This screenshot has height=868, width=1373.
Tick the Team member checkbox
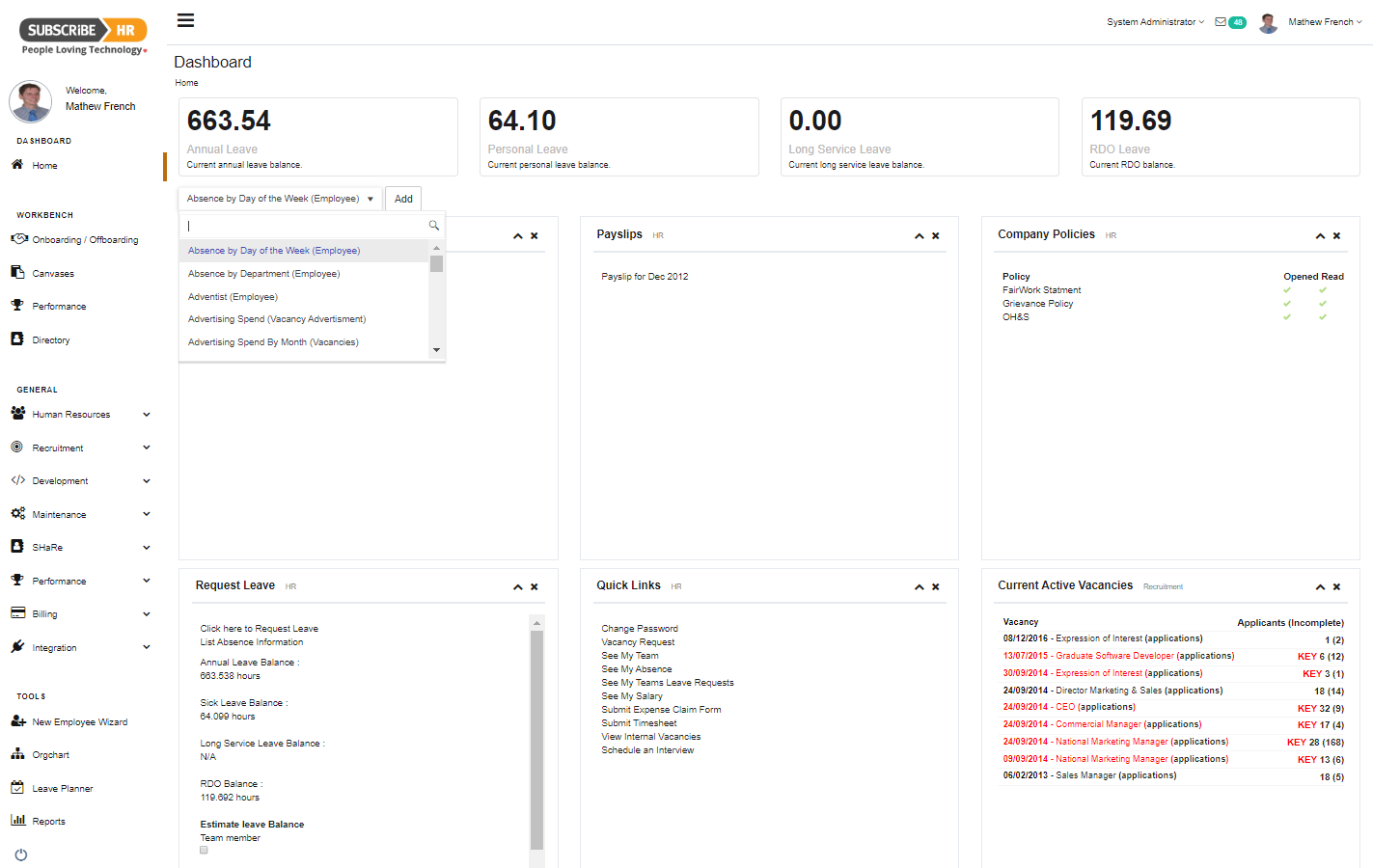pos(204,851)
